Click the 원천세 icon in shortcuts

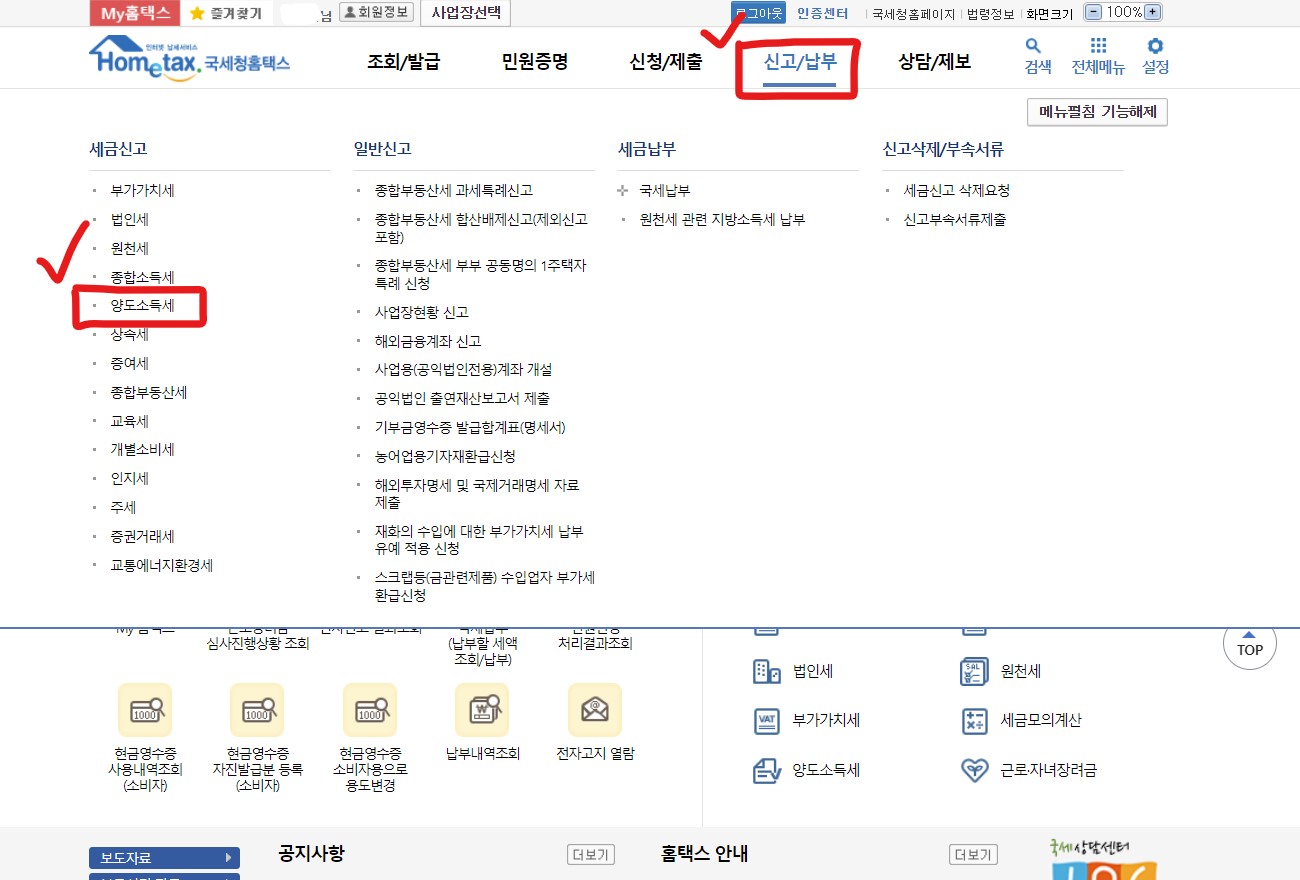point(974,672)
